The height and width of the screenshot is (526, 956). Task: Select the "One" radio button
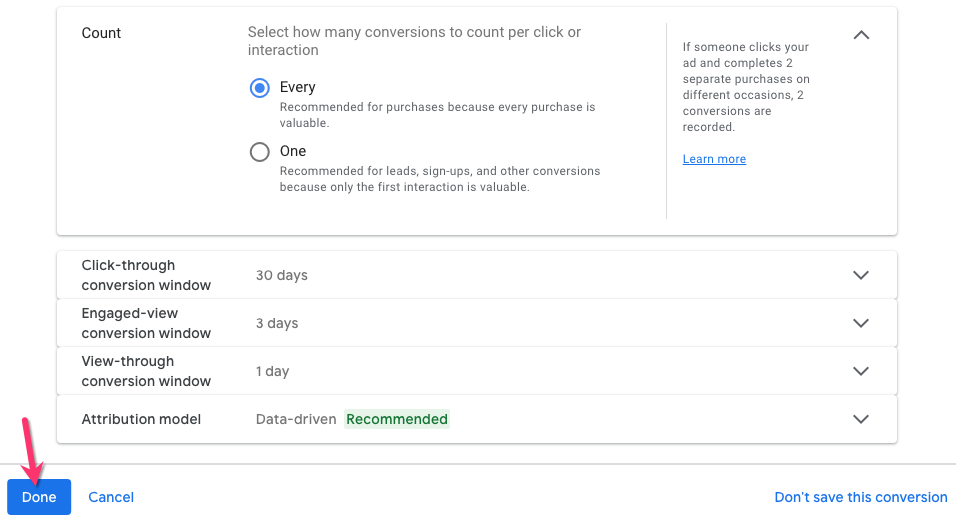[260, 152]
